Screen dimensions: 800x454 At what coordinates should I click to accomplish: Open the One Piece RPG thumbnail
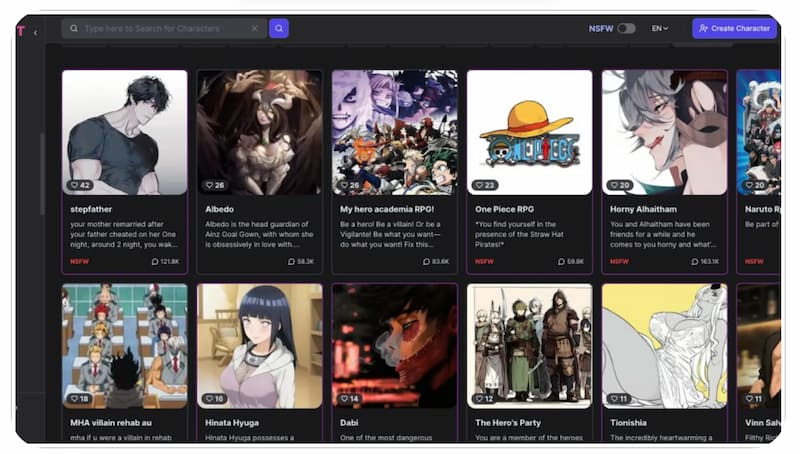(x=530, y=133)
